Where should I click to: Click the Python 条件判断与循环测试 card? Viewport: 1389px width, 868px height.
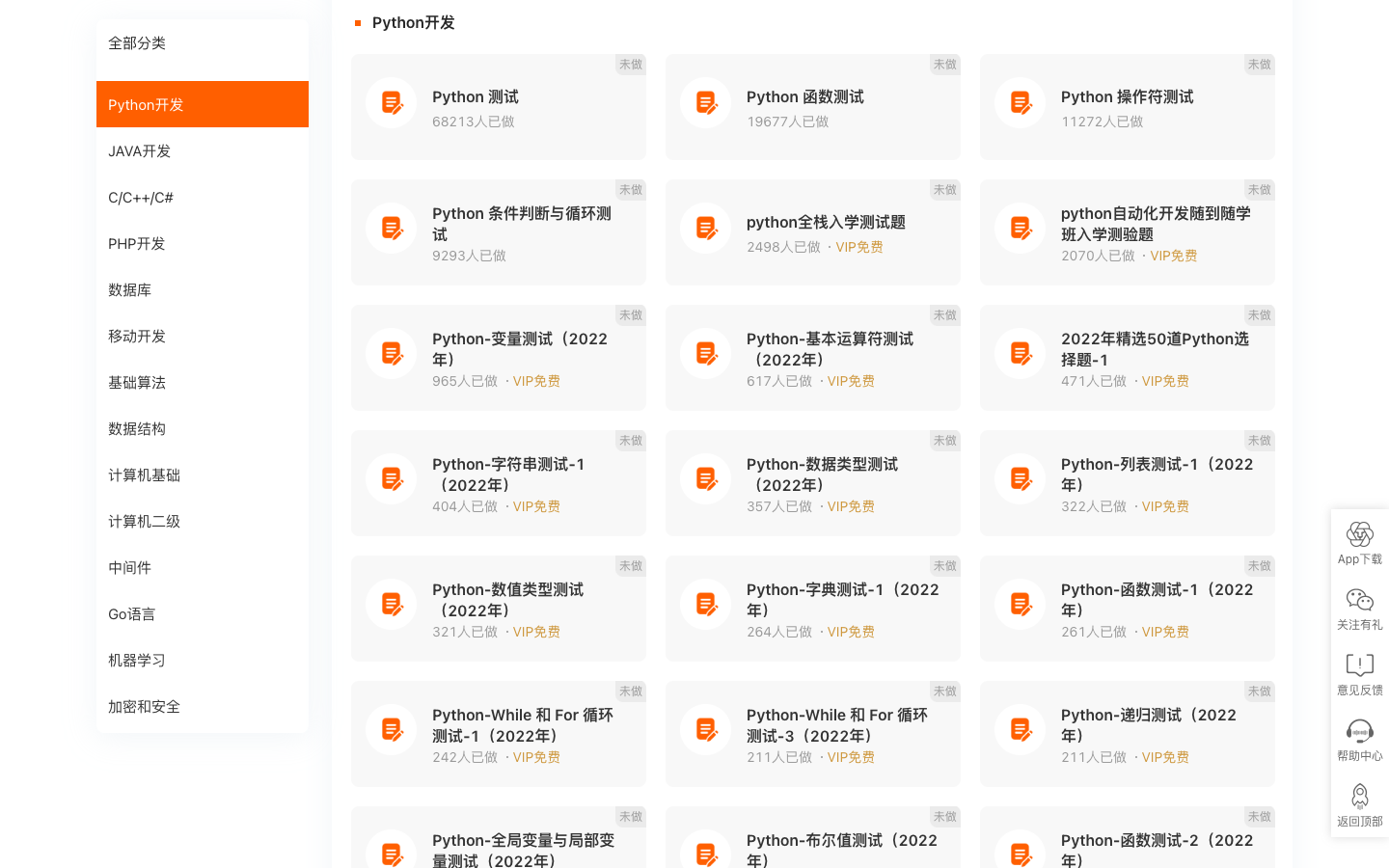[521, 224]
